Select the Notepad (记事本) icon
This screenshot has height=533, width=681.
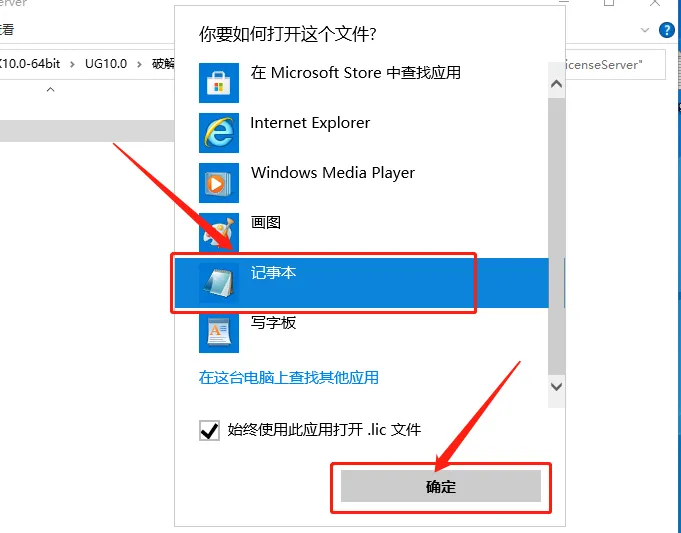tap(219, 282)
